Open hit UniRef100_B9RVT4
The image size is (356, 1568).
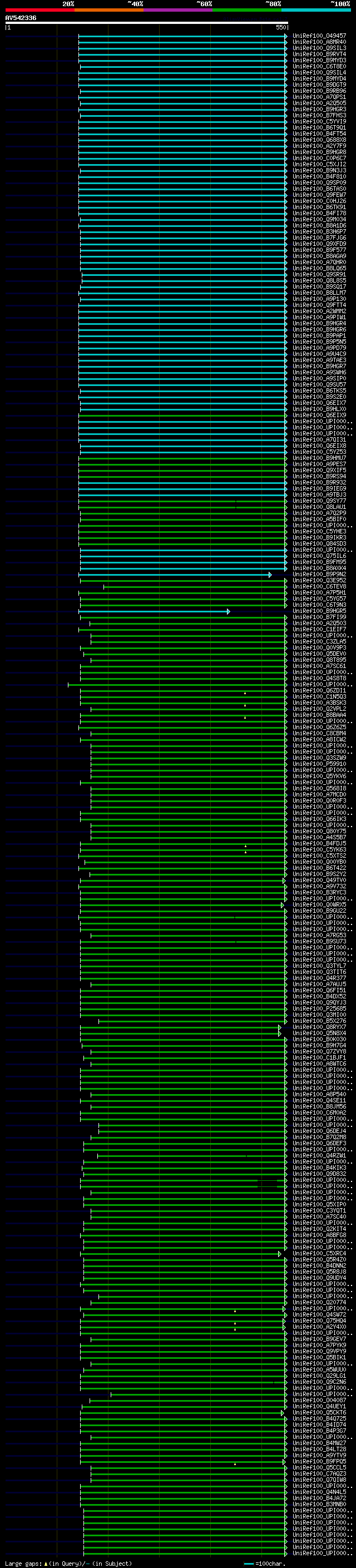[319, 54]
